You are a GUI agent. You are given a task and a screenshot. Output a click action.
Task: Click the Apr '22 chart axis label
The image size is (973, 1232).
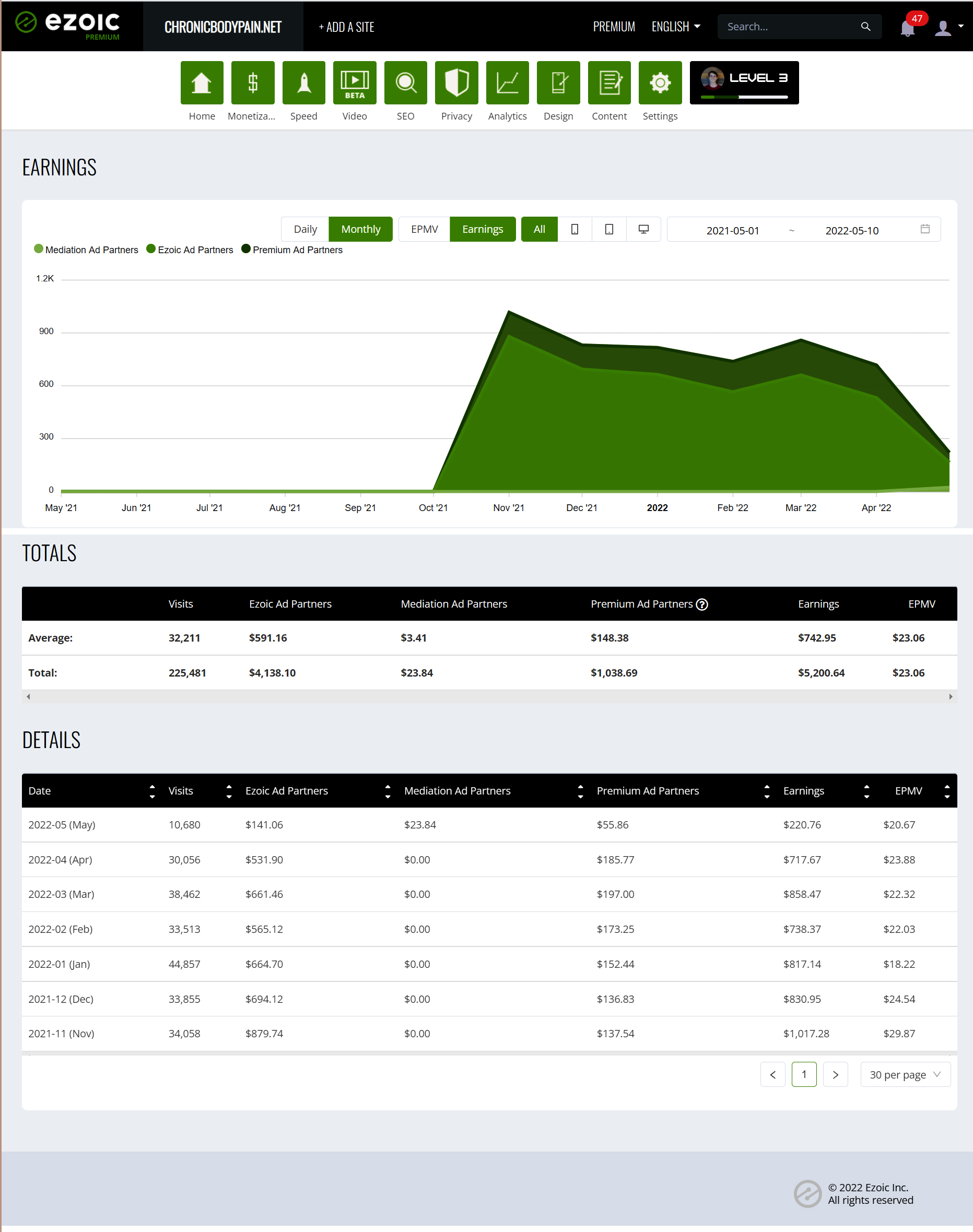876,508
